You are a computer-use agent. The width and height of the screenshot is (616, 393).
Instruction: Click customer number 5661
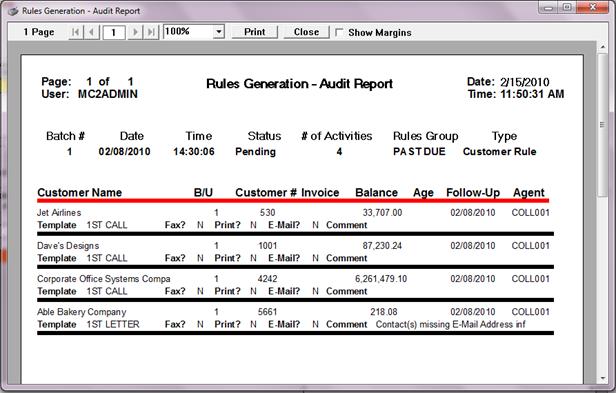[x=268, y=312]
